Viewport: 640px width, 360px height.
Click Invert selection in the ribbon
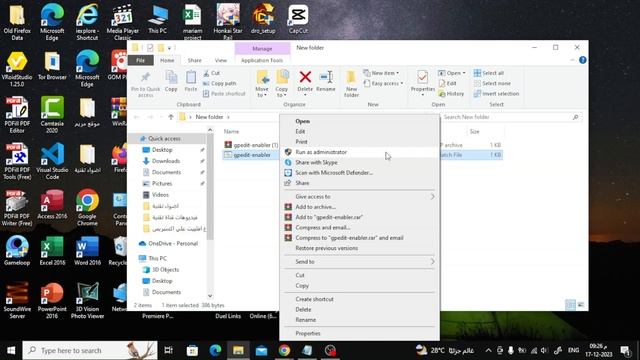click(496, 93)
